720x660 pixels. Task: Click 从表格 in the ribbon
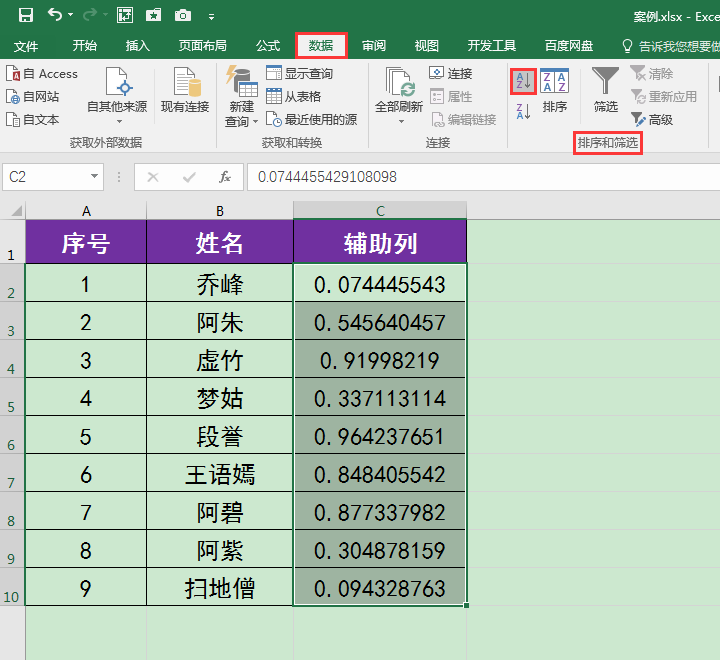(293, 96)
